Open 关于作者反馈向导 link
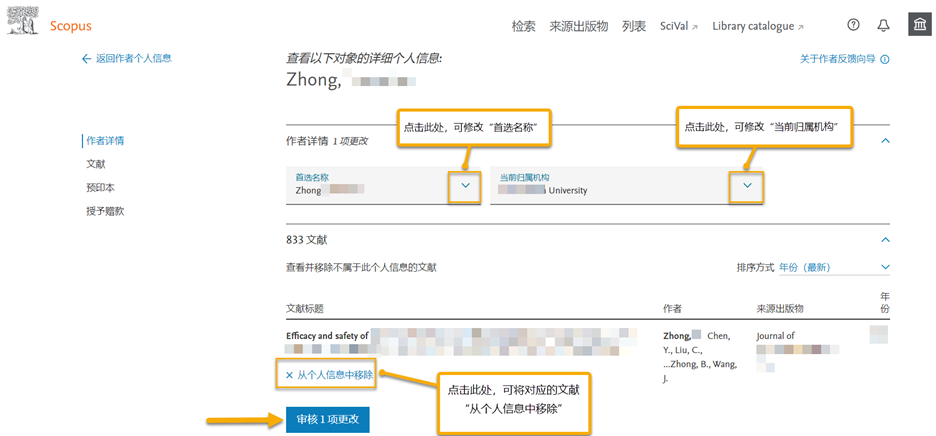 (838, 59)
